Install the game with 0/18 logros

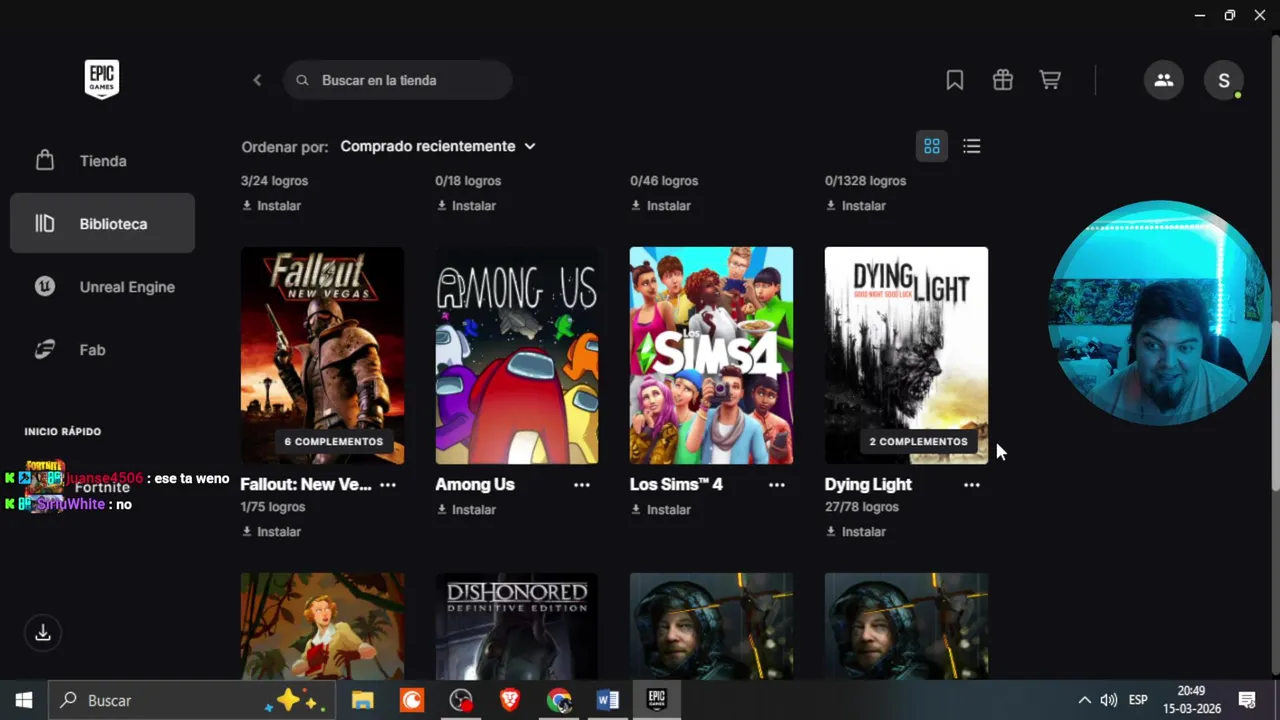[x=466, y=206]
